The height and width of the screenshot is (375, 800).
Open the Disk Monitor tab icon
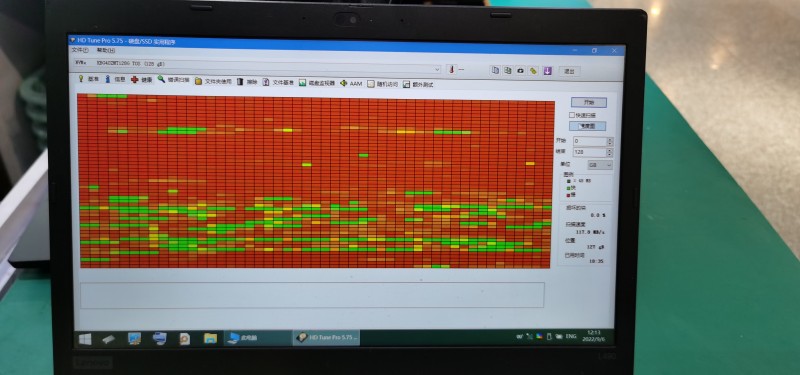click(x=316, y=83)
